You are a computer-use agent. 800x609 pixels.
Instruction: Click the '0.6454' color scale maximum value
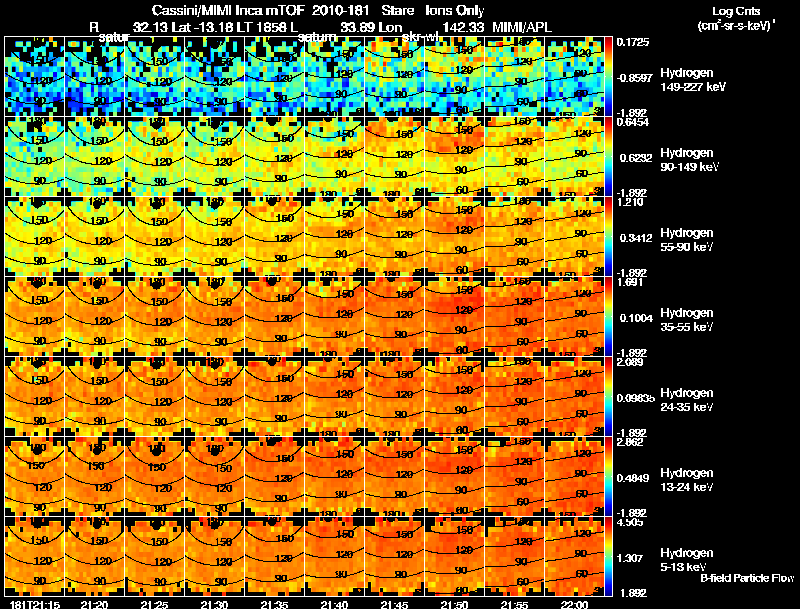(x=633, y=122)
